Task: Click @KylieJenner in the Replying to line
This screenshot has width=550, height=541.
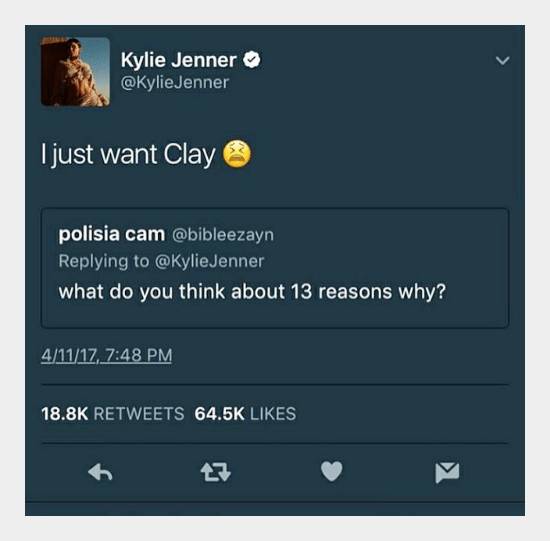Action: coord(209,261)
